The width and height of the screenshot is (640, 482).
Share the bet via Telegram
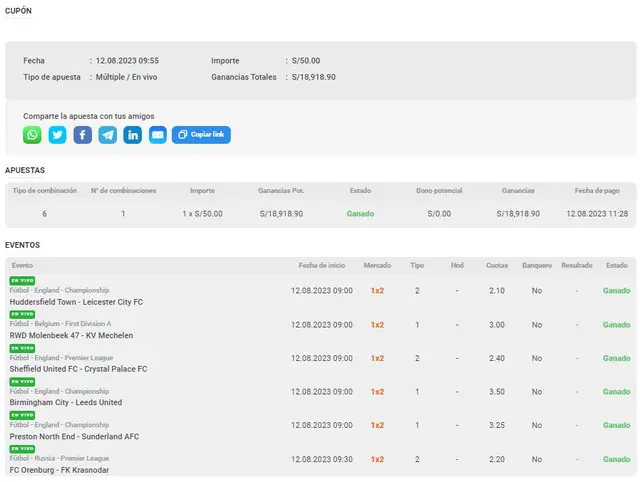(x=108, y=135)
